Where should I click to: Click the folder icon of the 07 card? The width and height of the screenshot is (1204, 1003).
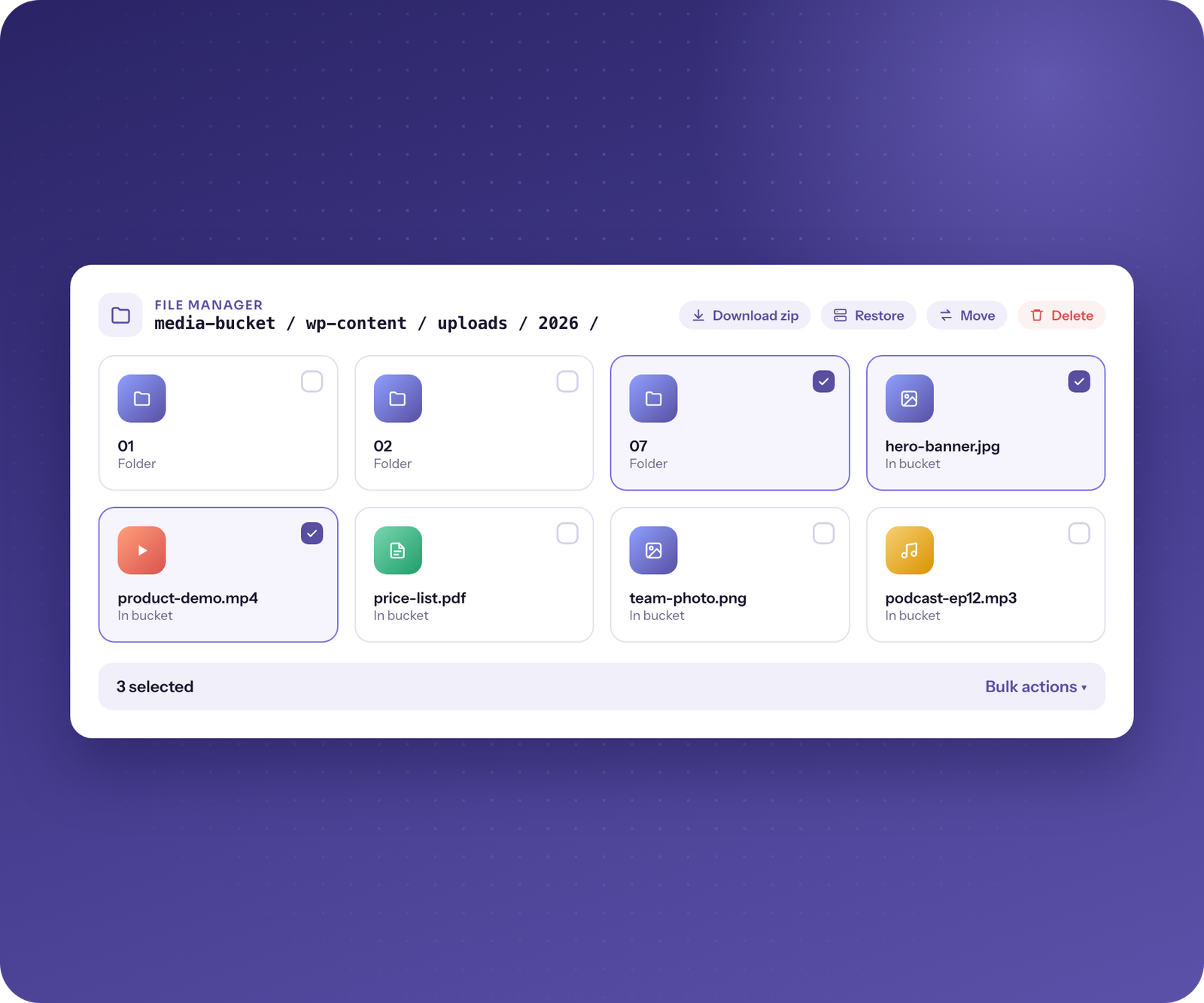[653, 398]
